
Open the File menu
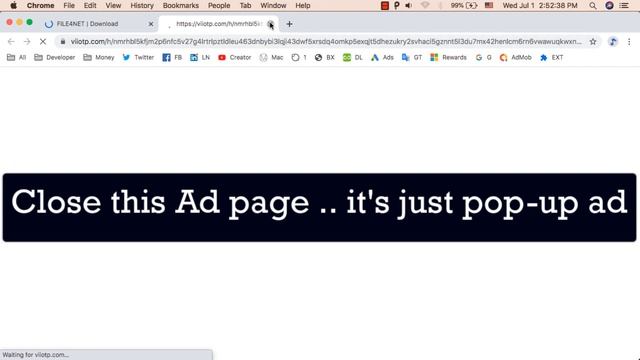(x=69, y=6)
